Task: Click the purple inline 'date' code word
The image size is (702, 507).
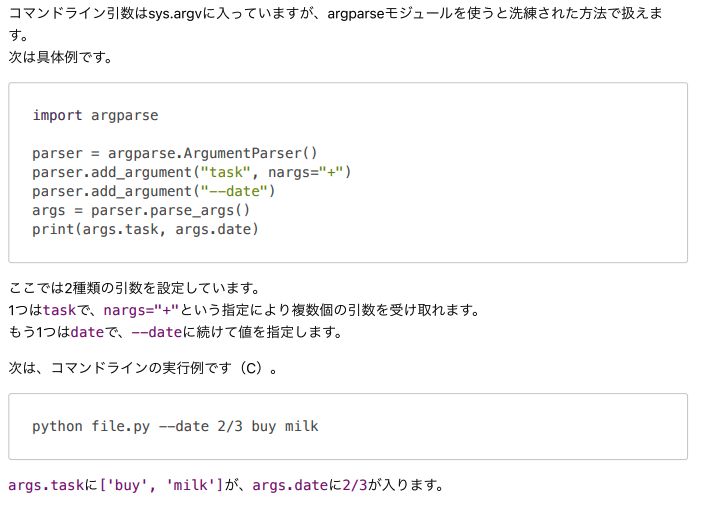Action: click(x=86, y=332)
